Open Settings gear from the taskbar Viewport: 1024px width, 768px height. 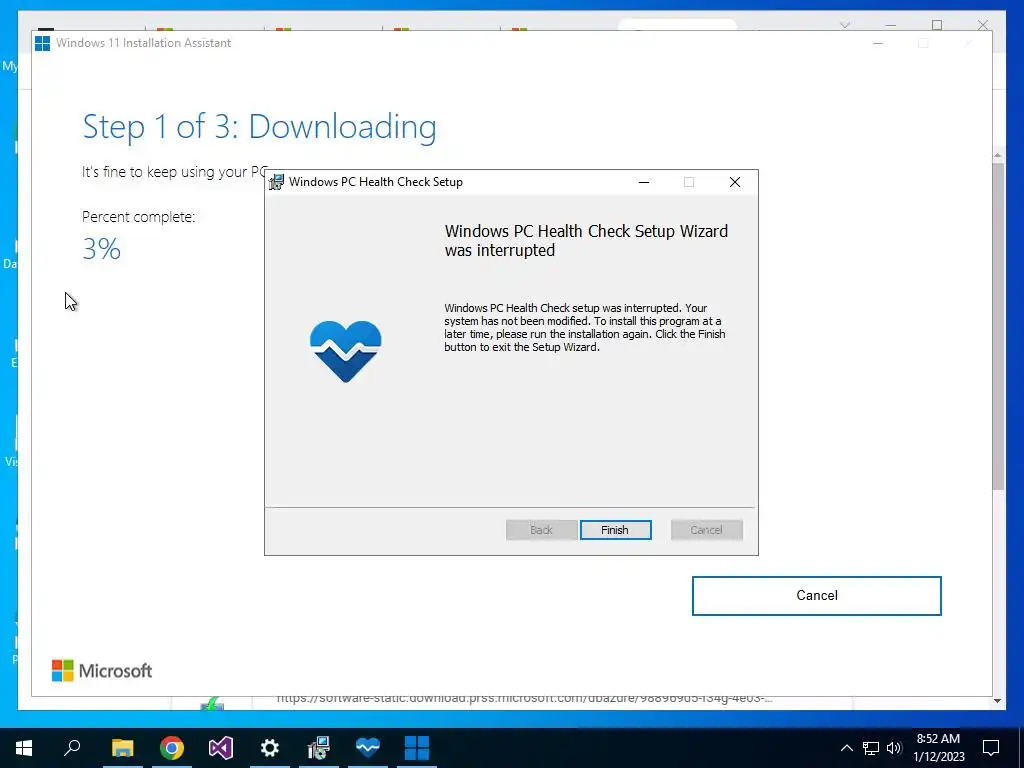point(270,748)
